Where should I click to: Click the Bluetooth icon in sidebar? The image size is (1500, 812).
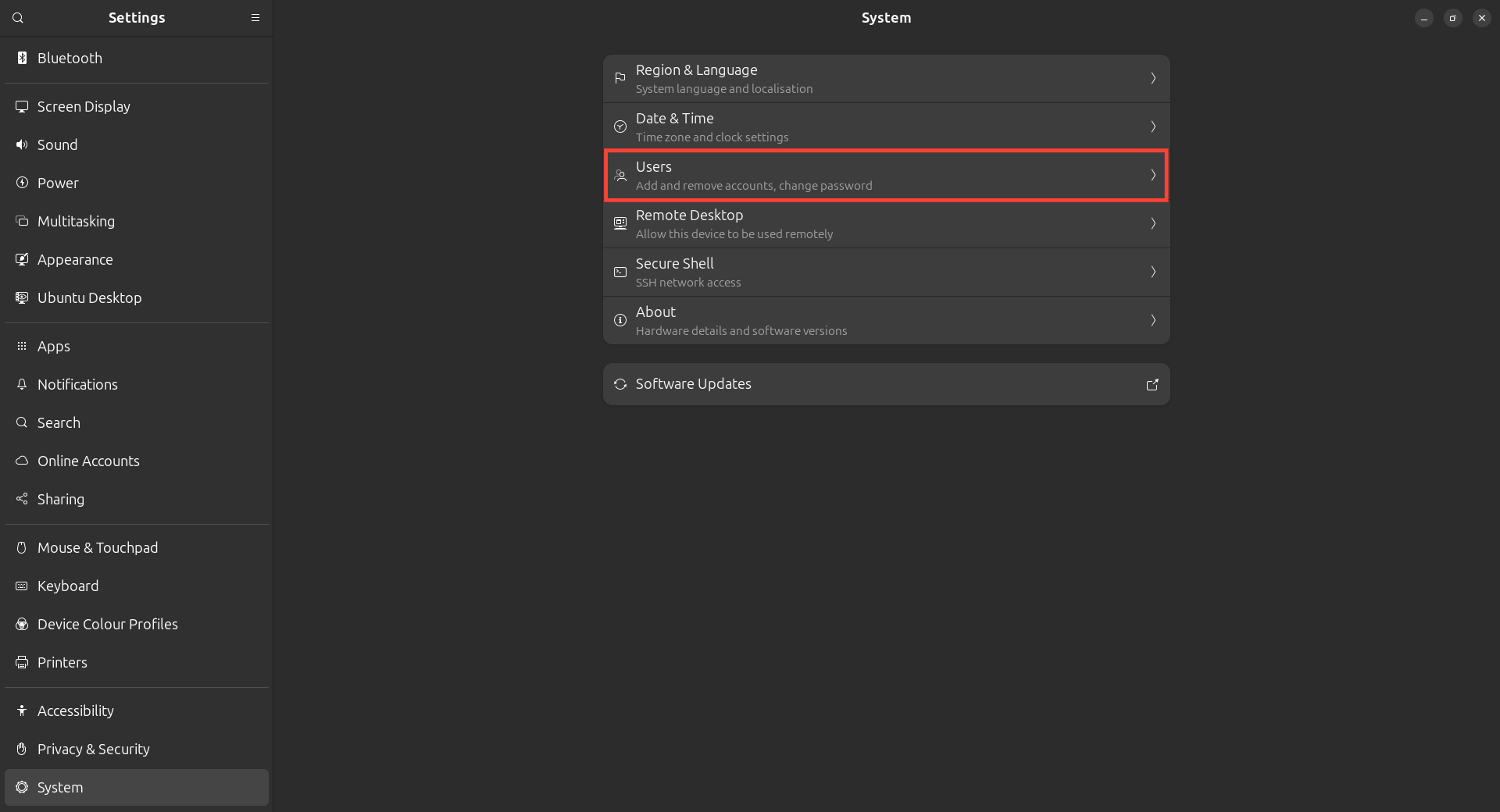point(22,58)
